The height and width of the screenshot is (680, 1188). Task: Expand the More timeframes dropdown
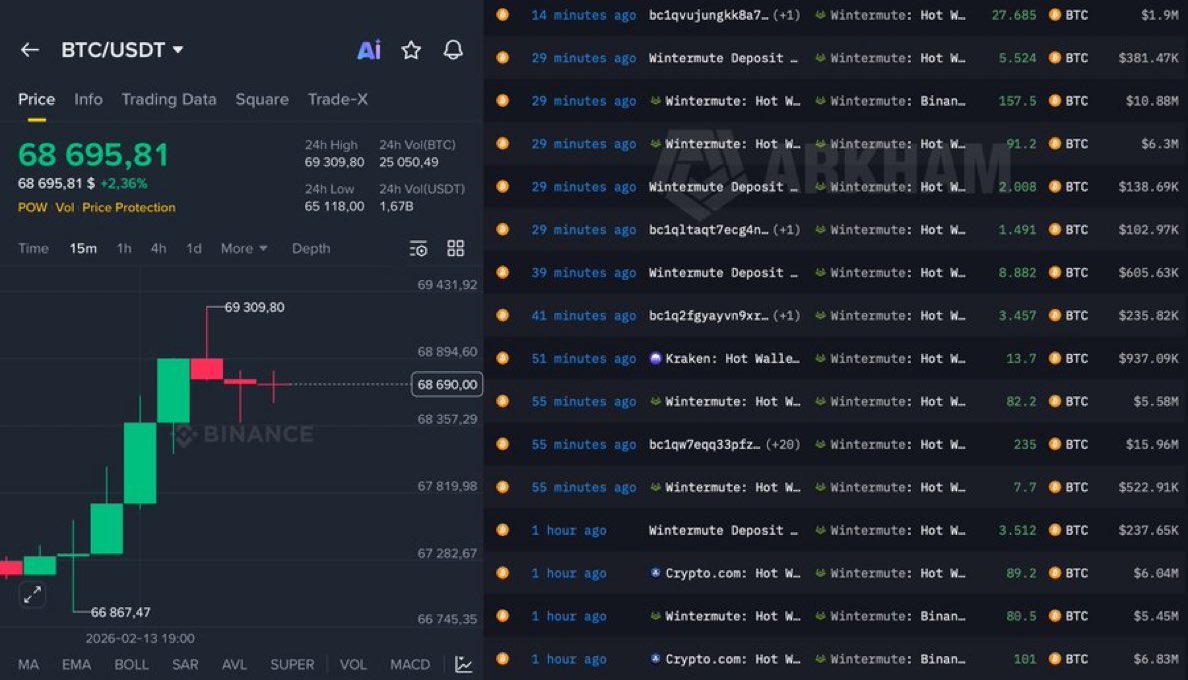[244, 248]
